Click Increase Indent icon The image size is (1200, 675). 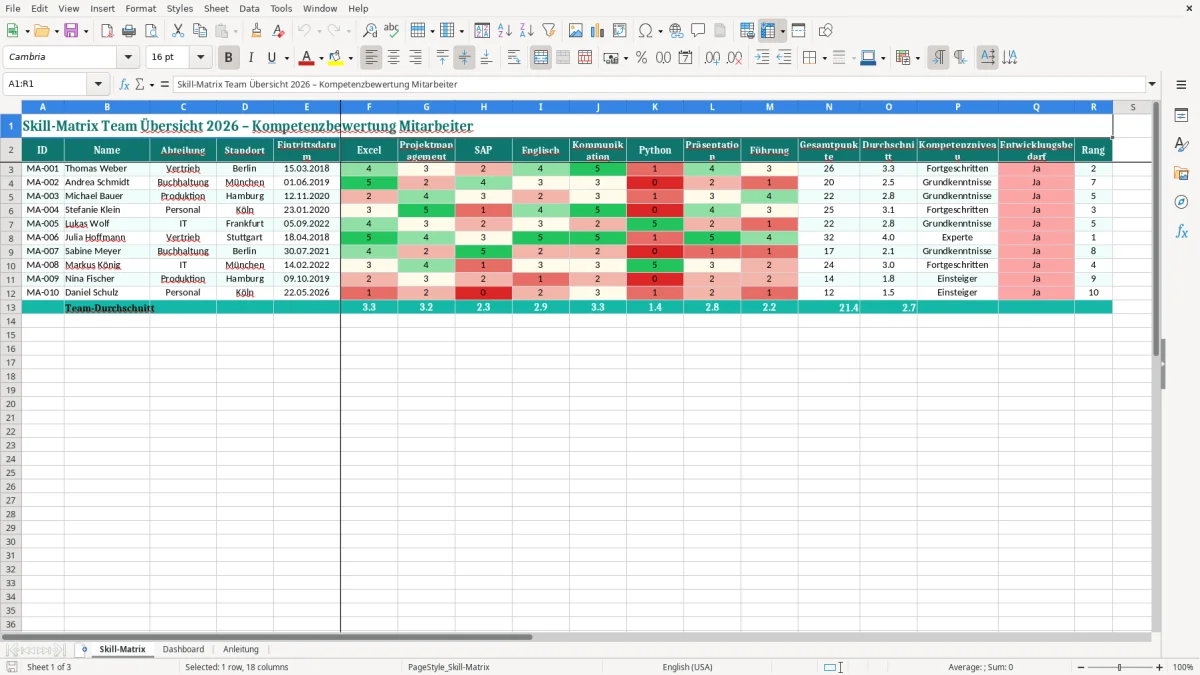(762, 58)
